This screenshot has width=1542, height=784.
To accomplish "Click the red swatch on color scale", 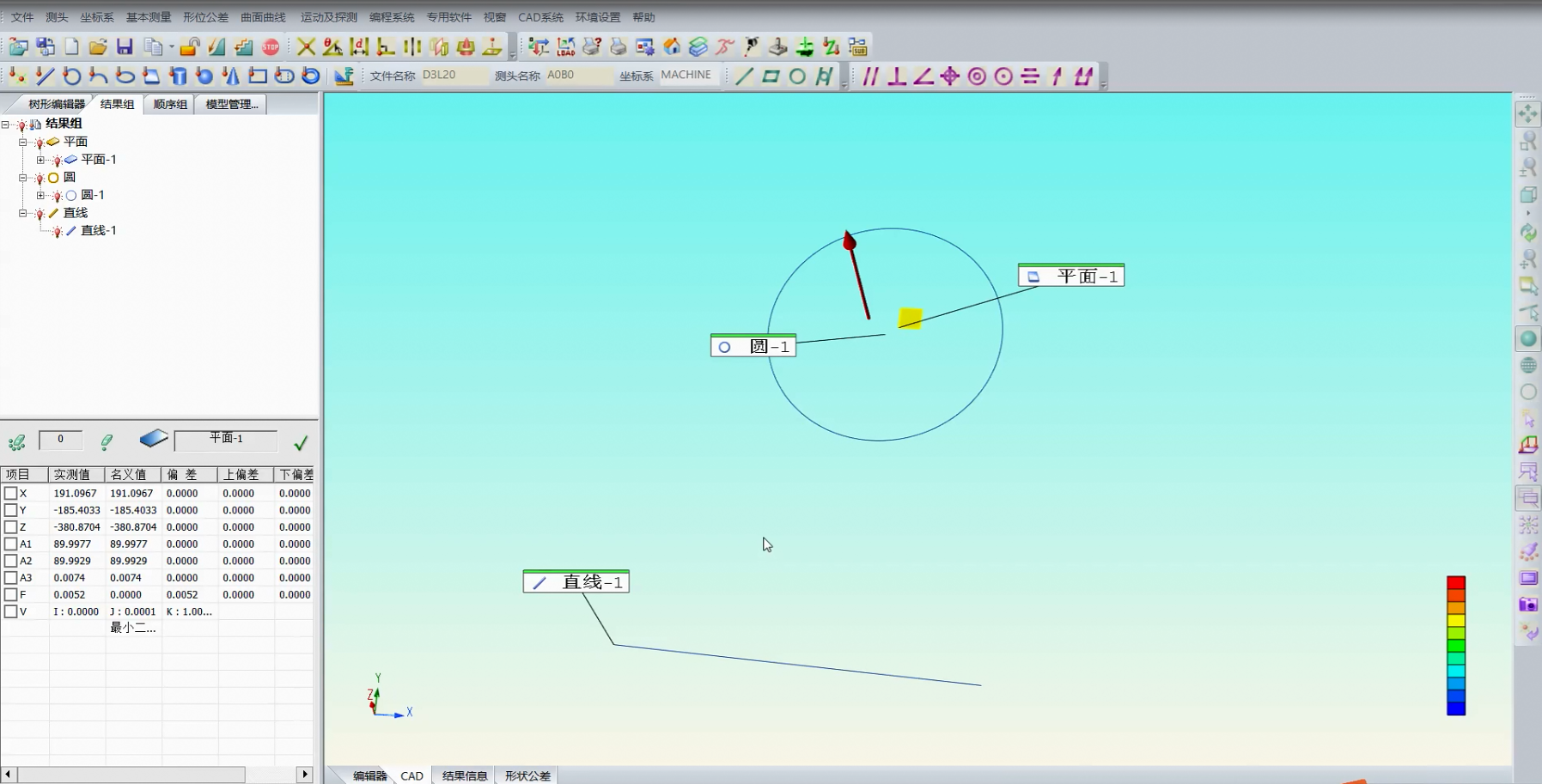I will [x=1455, y=583].
